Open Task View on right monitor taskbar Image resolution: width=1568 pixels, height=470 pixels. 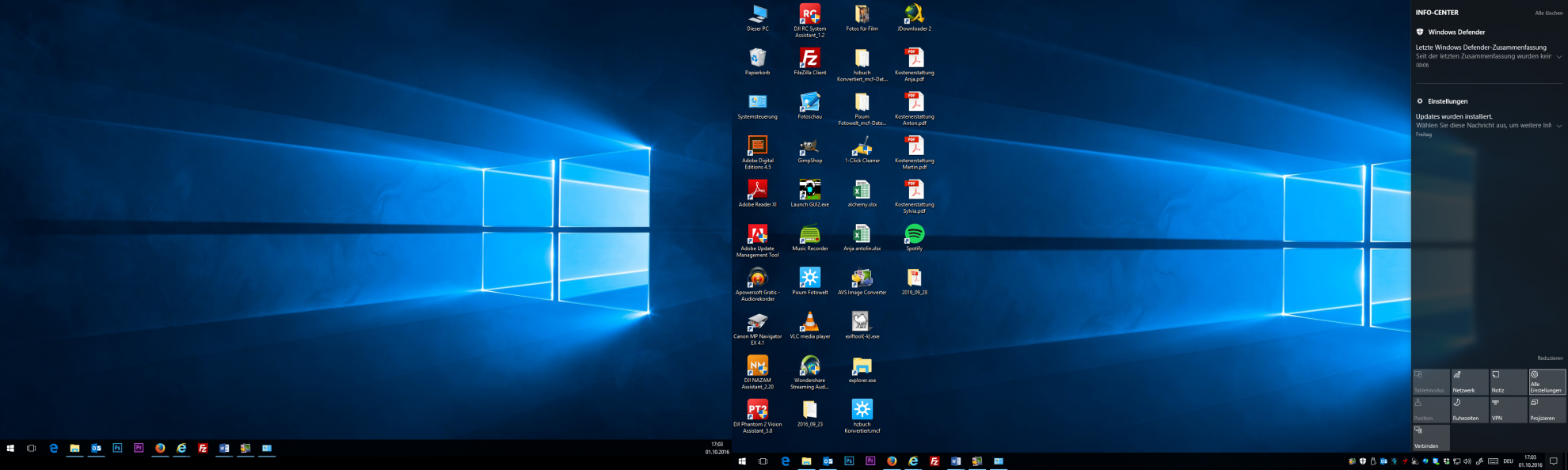763,461
